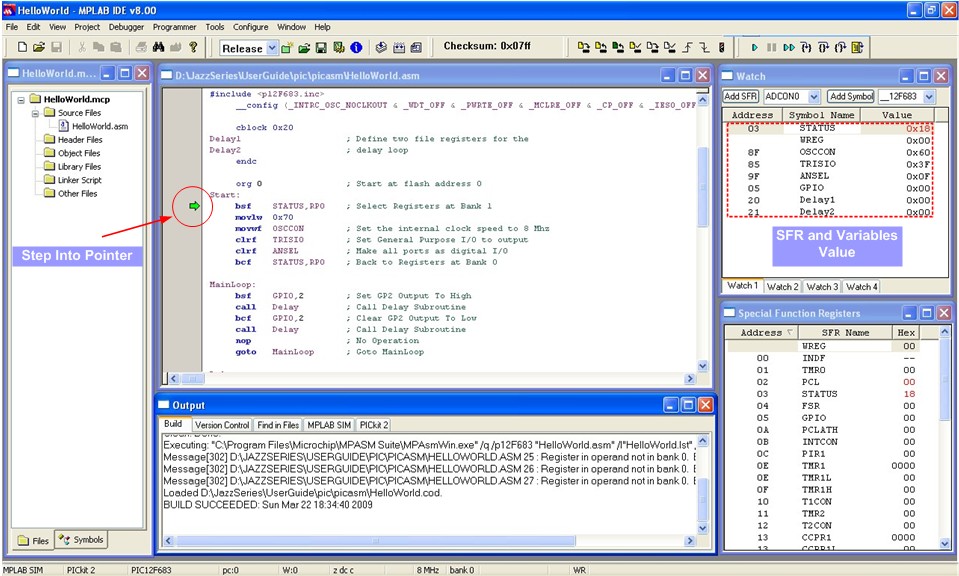Click the Open Project green folder icon
Screen dimensions: 959x576
coord(304,48)
